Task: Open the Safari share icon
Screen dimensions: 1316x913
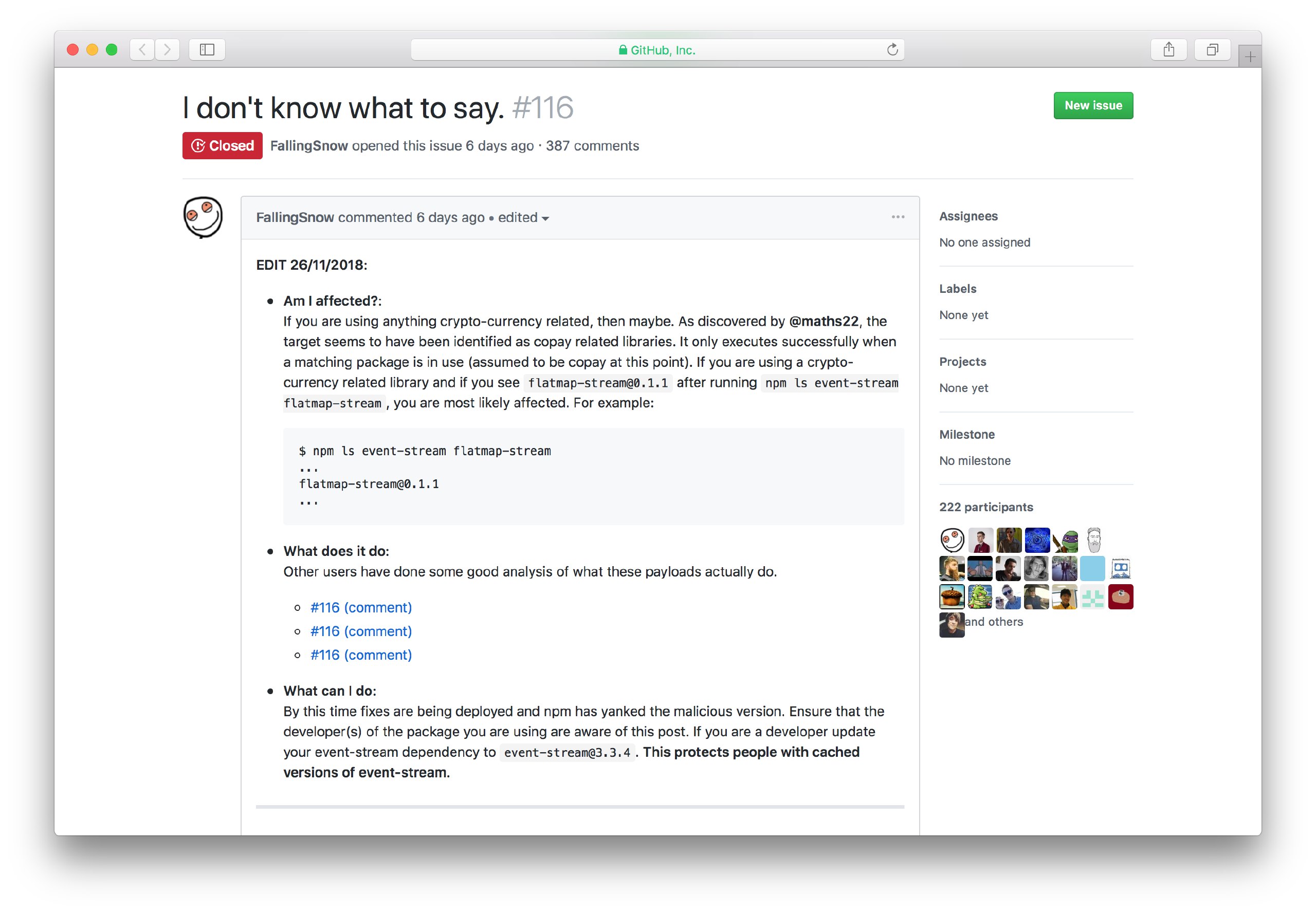Action: (1168, 50)
